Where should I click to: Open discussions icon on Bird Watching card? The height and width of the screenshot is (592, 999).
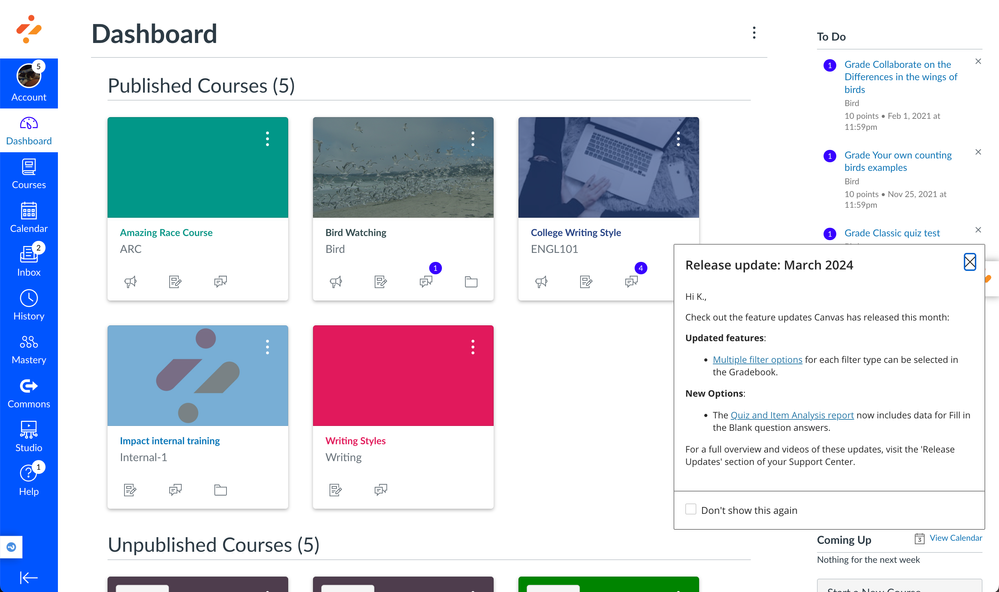(x=426, y=282)
